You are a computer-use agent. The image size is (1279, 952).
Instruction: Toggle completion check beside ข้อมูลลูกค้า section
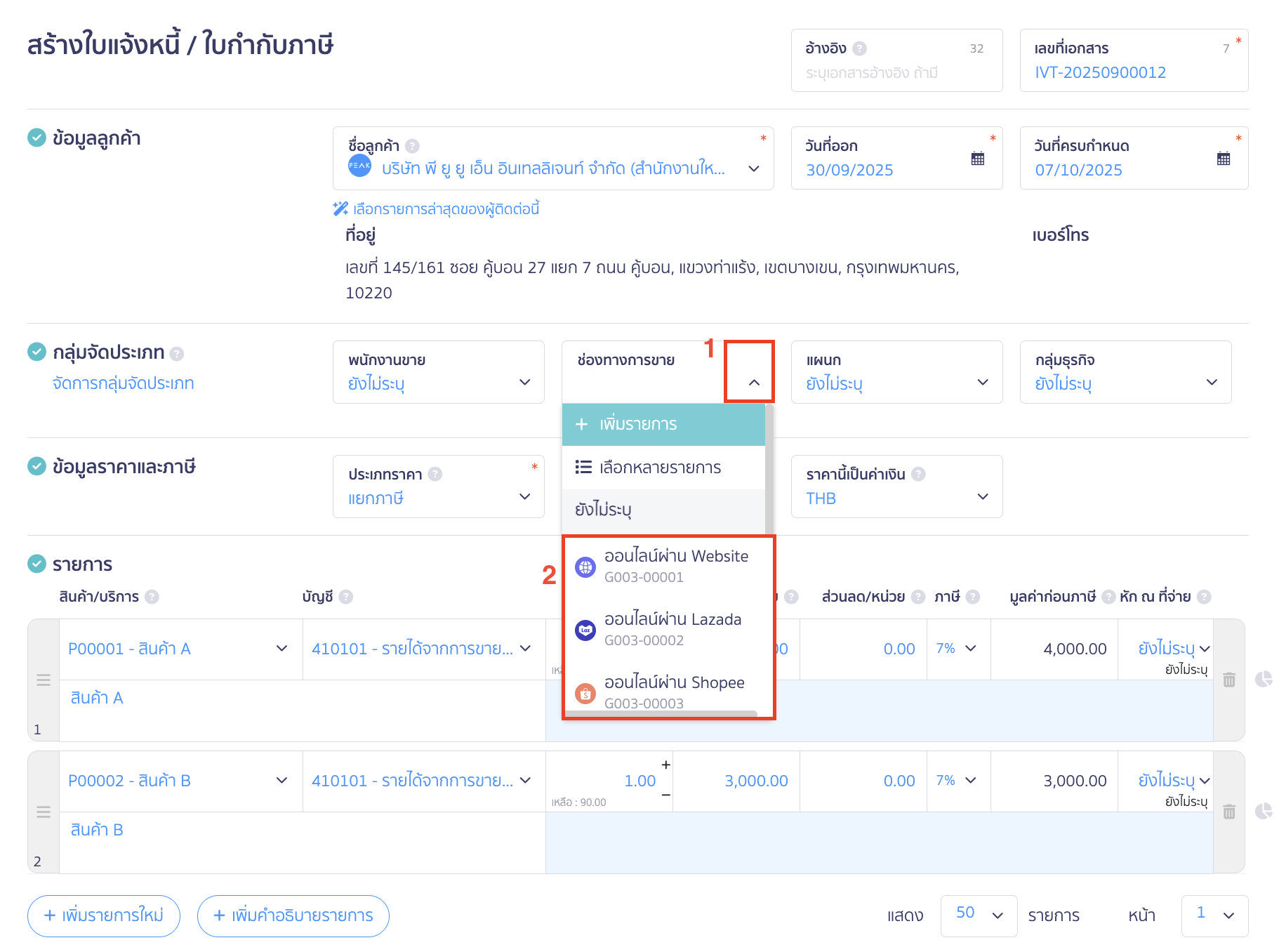coord(37,138)
